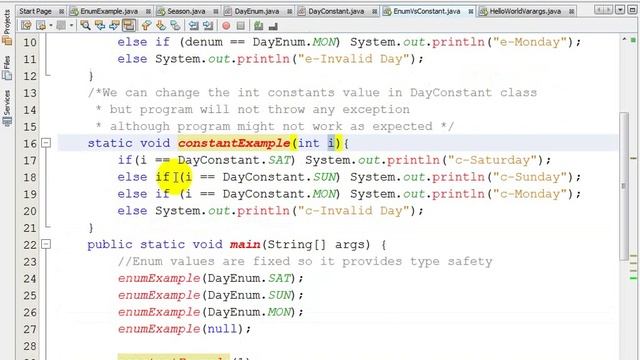640x360 pixels.
Task: Click the Next Bookmark down-arrow icon
Action: [161, 26]
